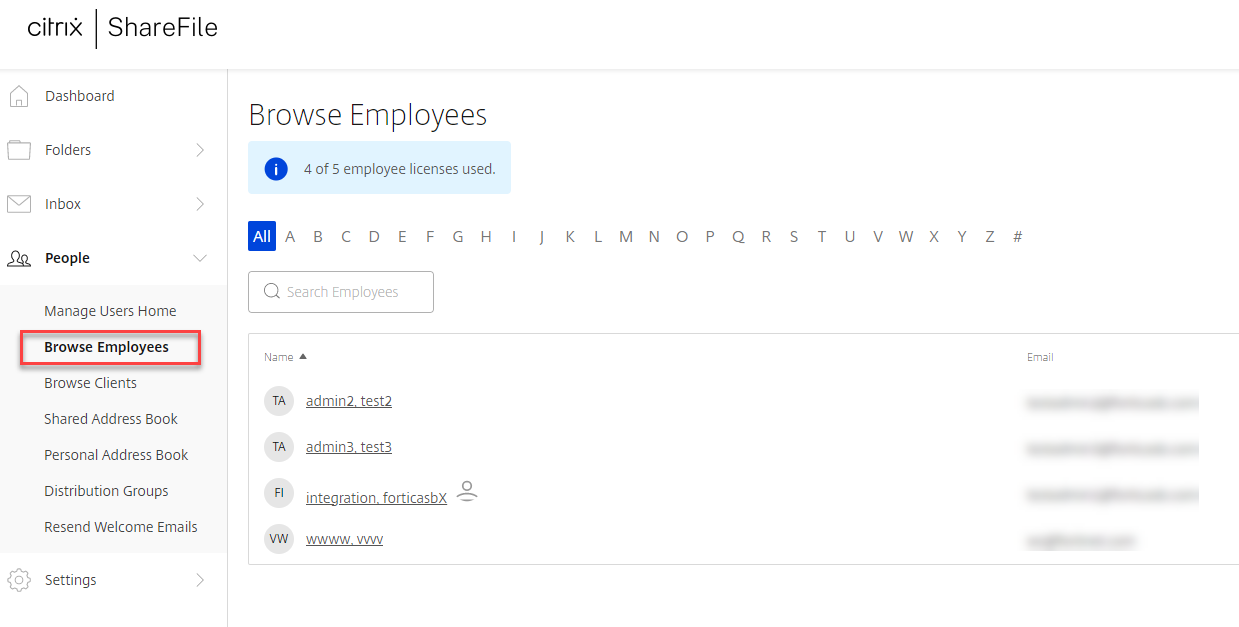1239x627 pixels.
Task: Select the All letter filter
Action: (262, 237)
